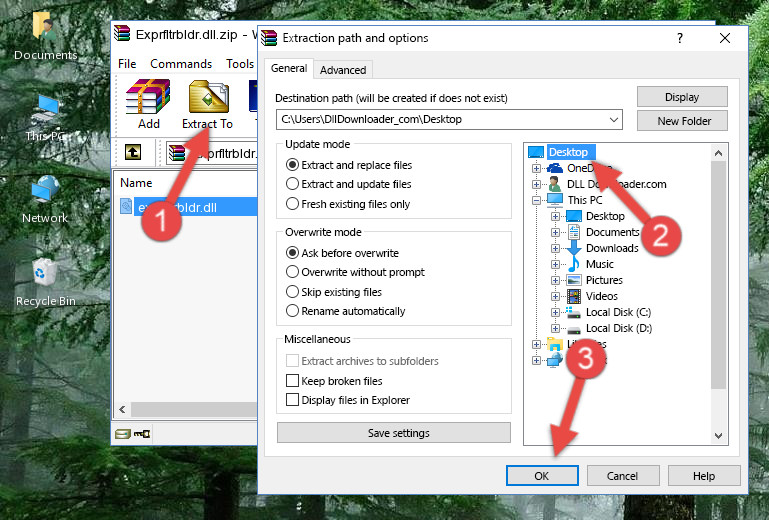Open Documents desktop shortcut
The height and width of the screenshot is (520, 769).
pos(45,36)
